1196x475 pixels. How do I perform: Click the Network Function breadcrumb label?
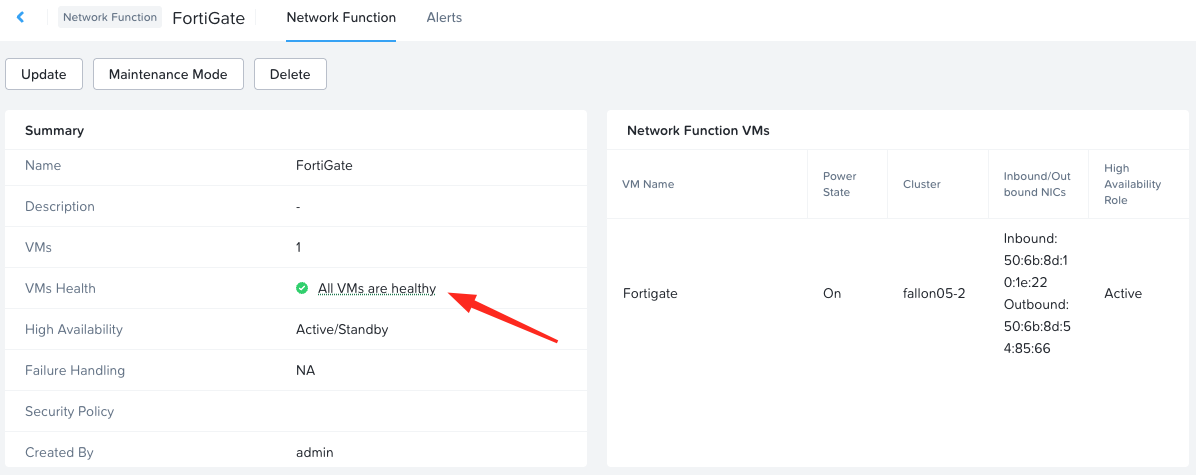click(x=110, y=17)
